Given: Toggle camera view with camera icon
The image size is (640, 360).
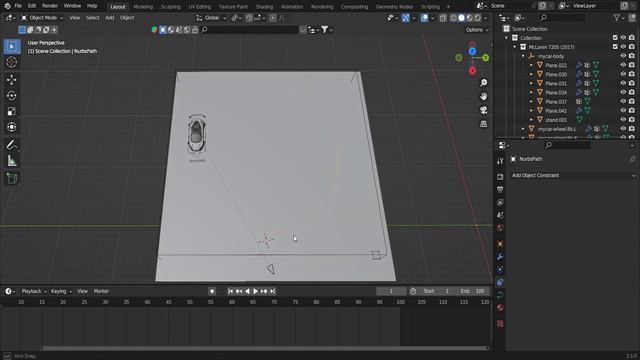Looking at the screenshot, I should pyautogui.click(x=483, y=110).
